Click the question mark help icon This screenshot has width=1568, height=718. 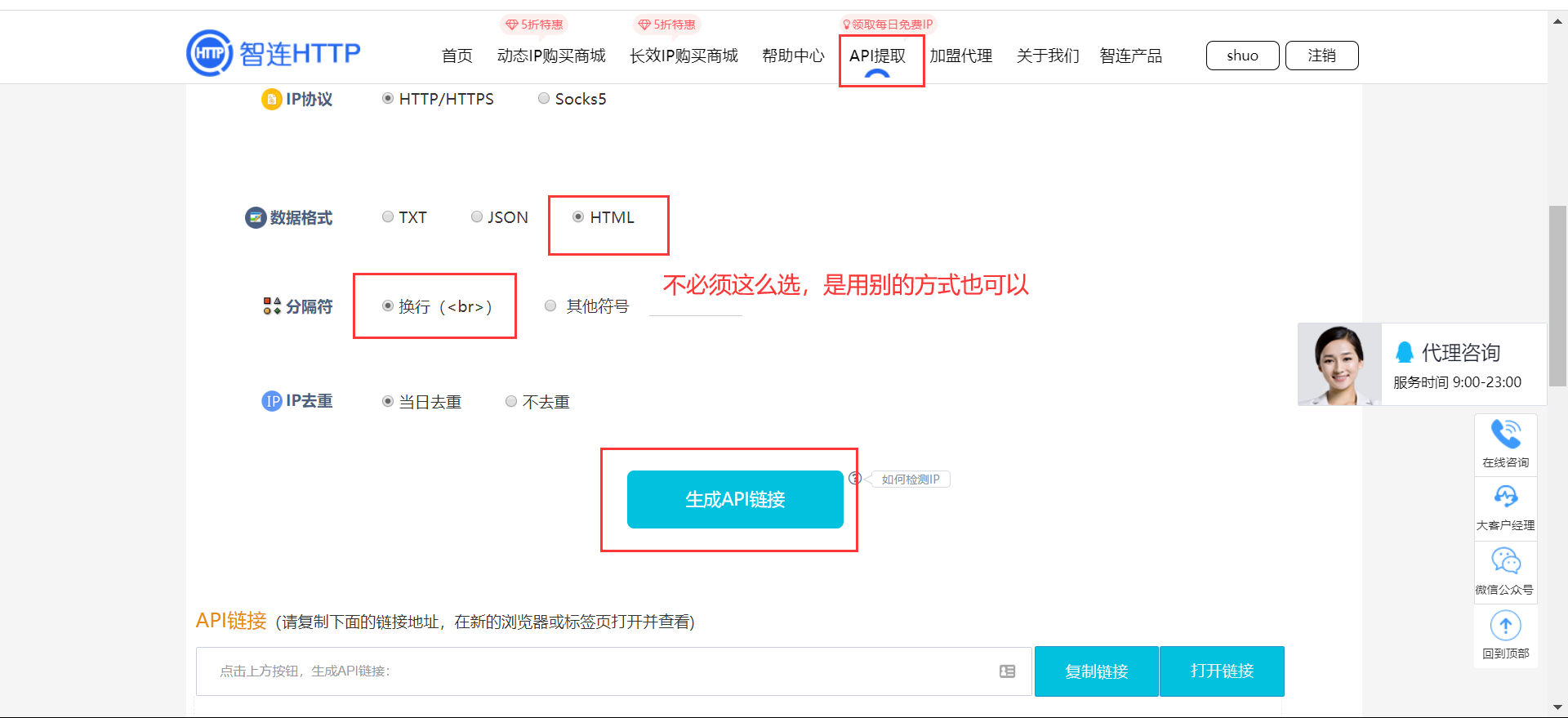[x=854, y=479]
